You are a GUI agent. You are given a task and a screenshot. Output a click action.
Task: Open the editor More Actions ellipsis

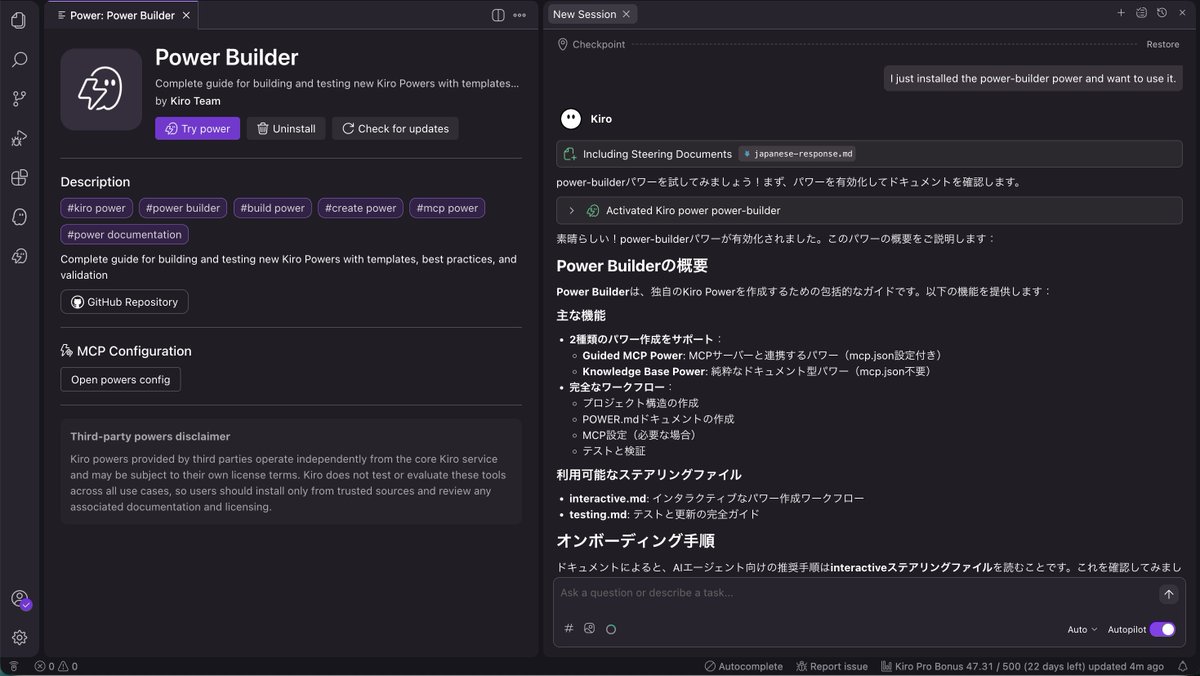(520, 15)
